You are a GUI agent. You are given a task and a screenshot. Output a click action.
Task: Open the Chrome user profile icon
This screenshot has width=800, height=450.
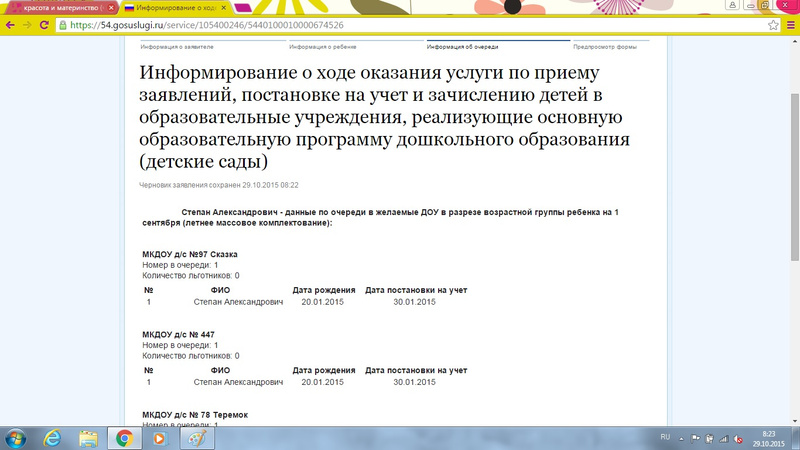732,5
